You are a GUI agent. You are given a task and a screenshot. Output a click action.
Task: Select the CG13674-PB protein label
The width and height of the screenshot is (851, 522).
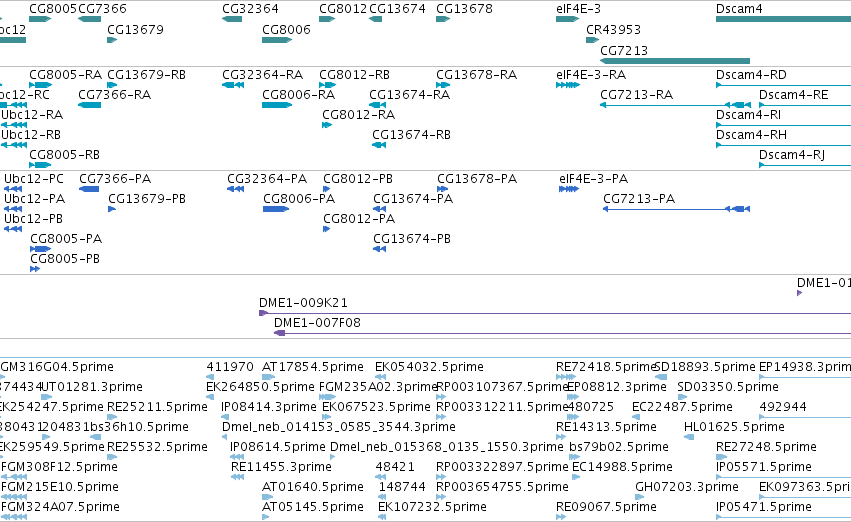[412, 239]
